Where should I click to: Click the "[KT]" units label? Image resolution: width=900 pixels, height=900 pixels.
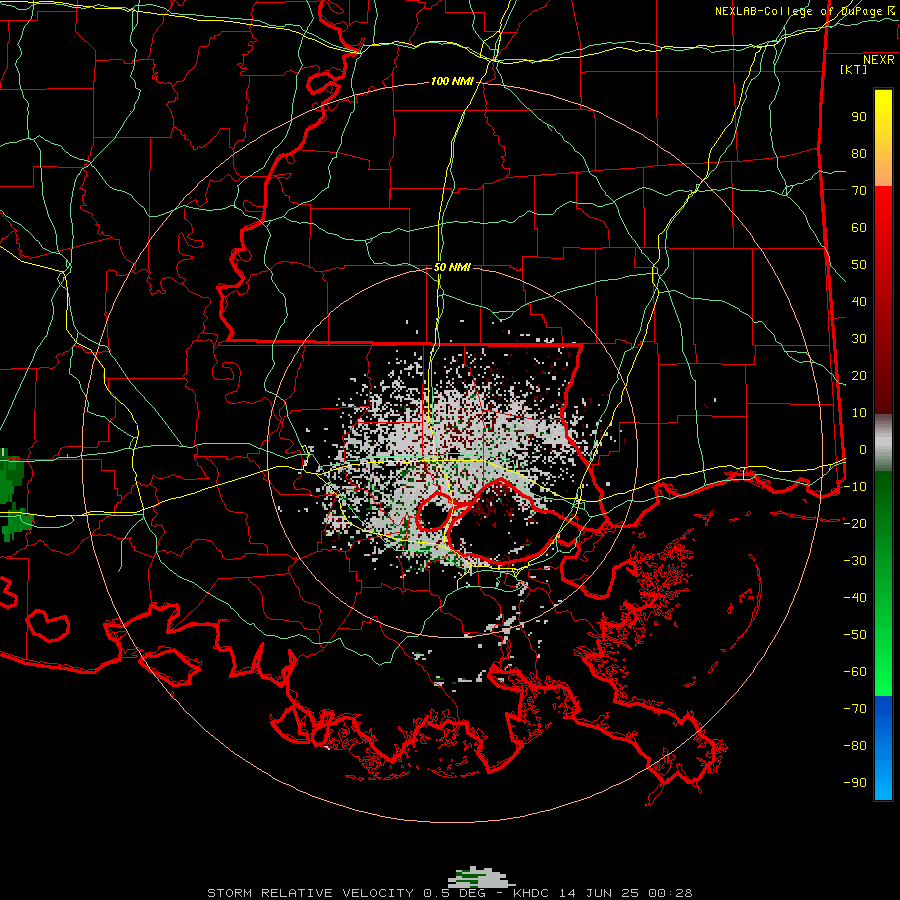(854, 69)
